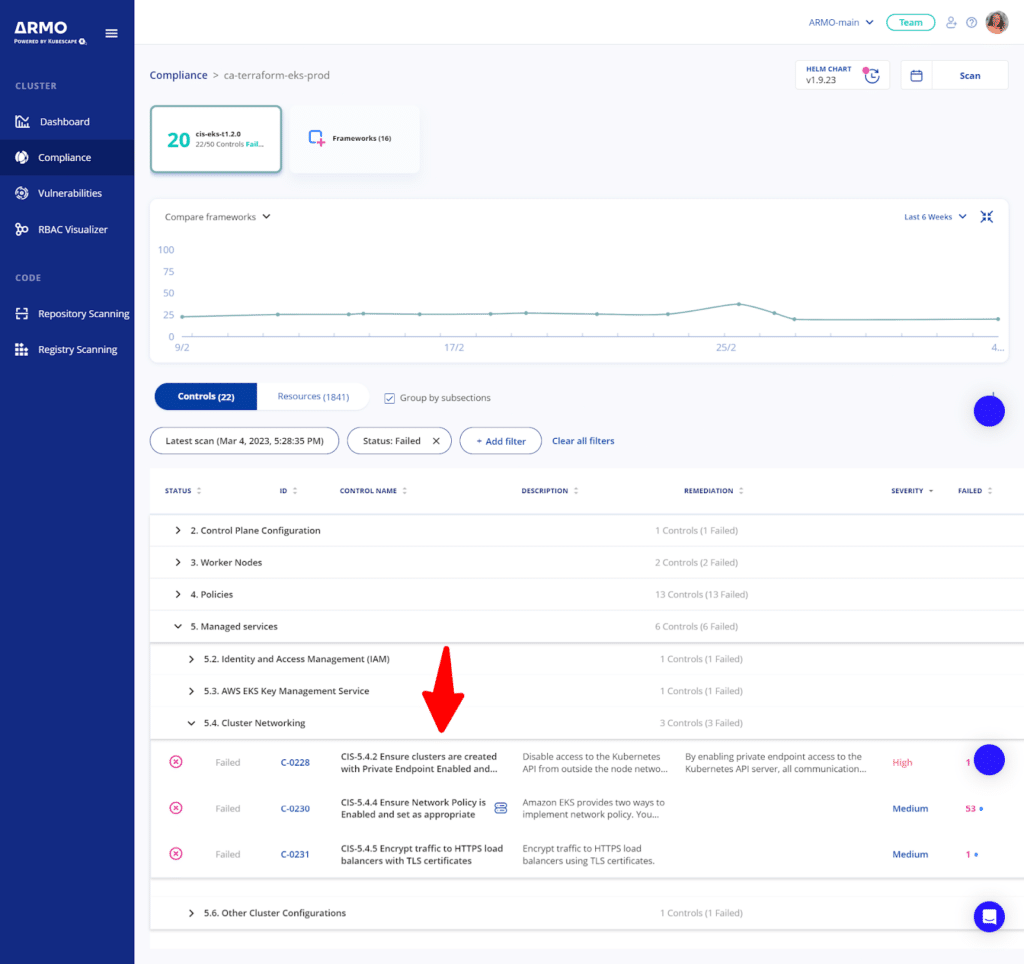Open the help question mark icon
The image size is (1024, 964).
click(x=972, y=22)
